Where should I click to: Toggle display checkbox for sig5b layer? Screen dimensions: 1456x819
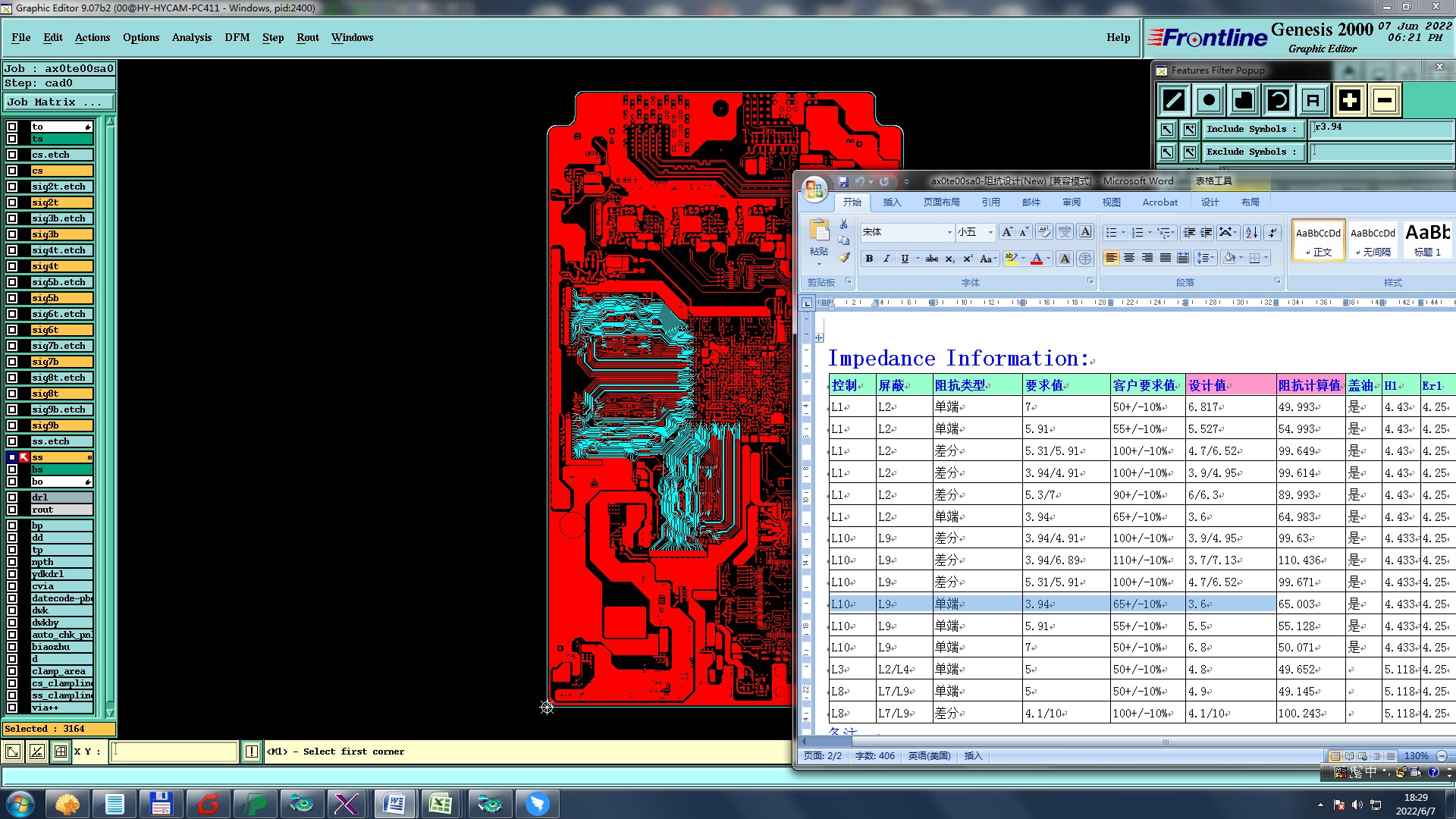(12, 298)
